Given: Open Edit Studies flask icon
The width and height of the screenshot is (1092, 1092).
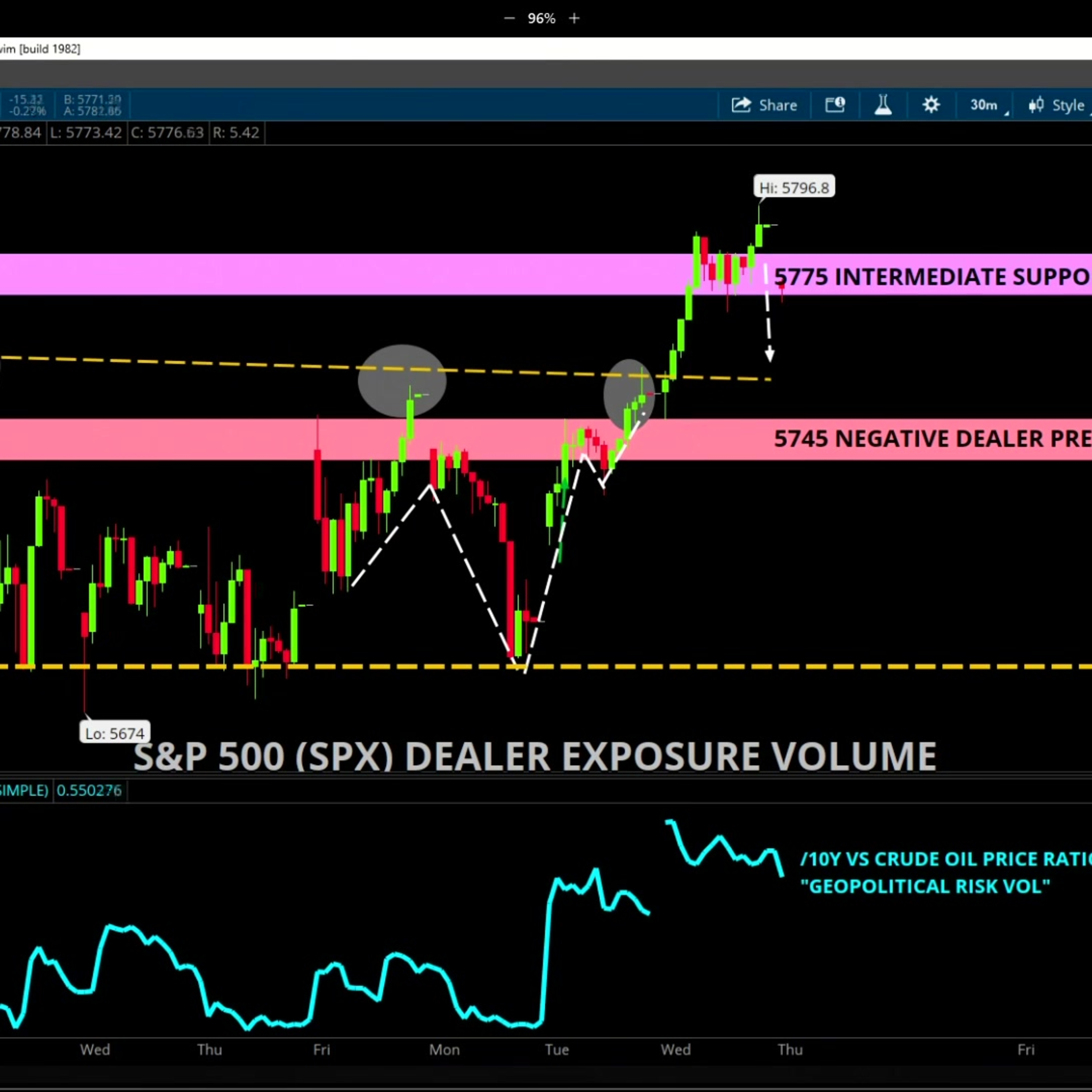Looking at the screenshot, I should click(883, 105).
